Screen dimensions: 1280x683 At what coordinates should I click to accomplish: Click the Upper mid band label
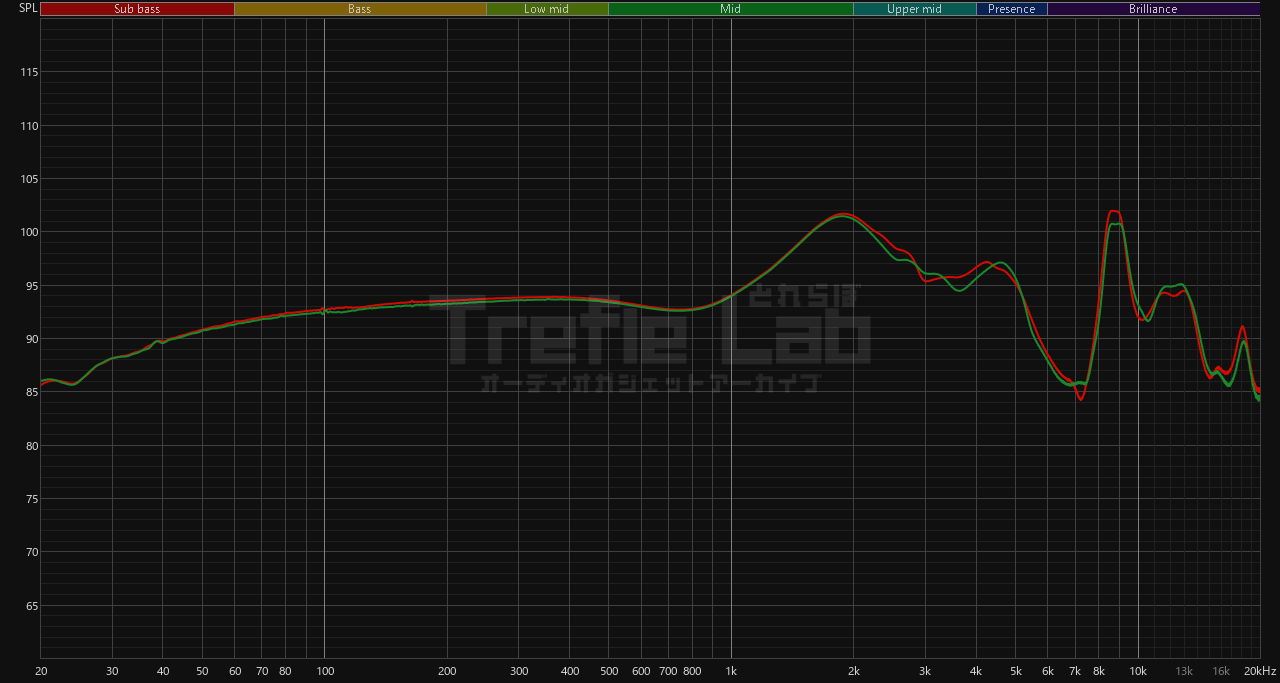click(914, 9)
